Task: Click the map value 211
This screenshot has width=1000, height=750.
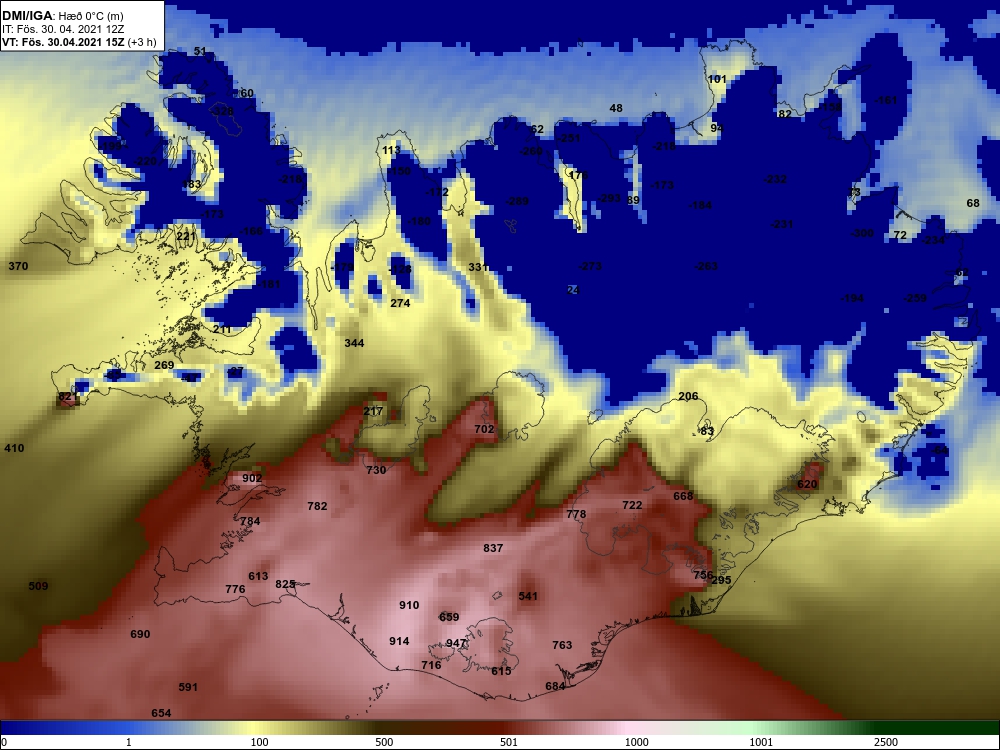Action: [x=222, y=330]
